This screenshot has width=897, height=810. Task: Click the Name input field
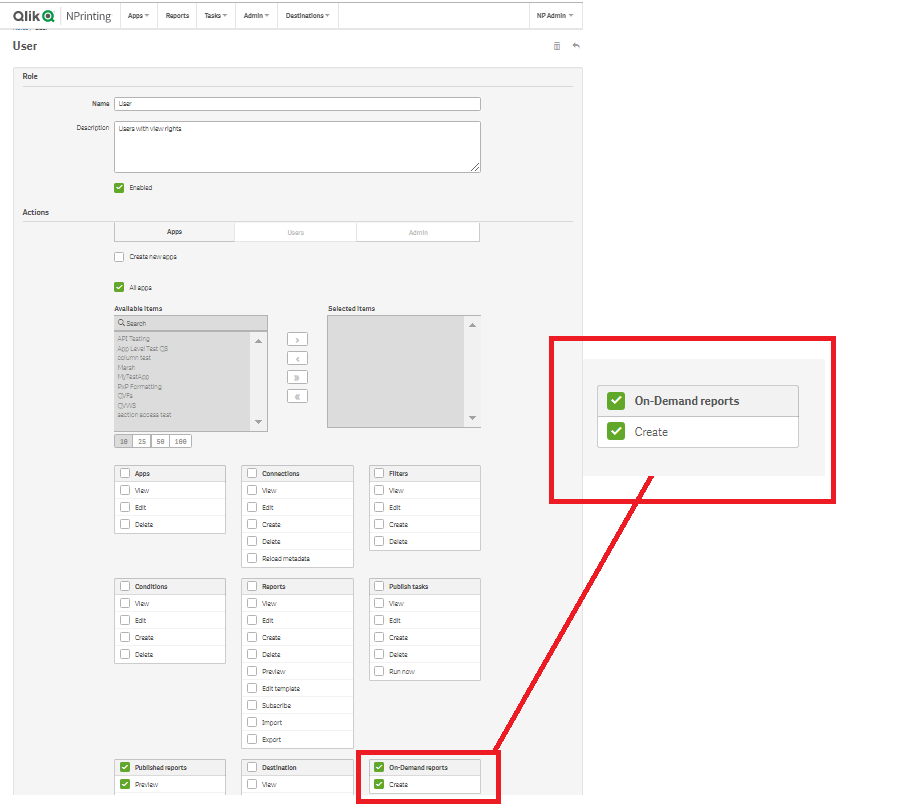(297, 104)
